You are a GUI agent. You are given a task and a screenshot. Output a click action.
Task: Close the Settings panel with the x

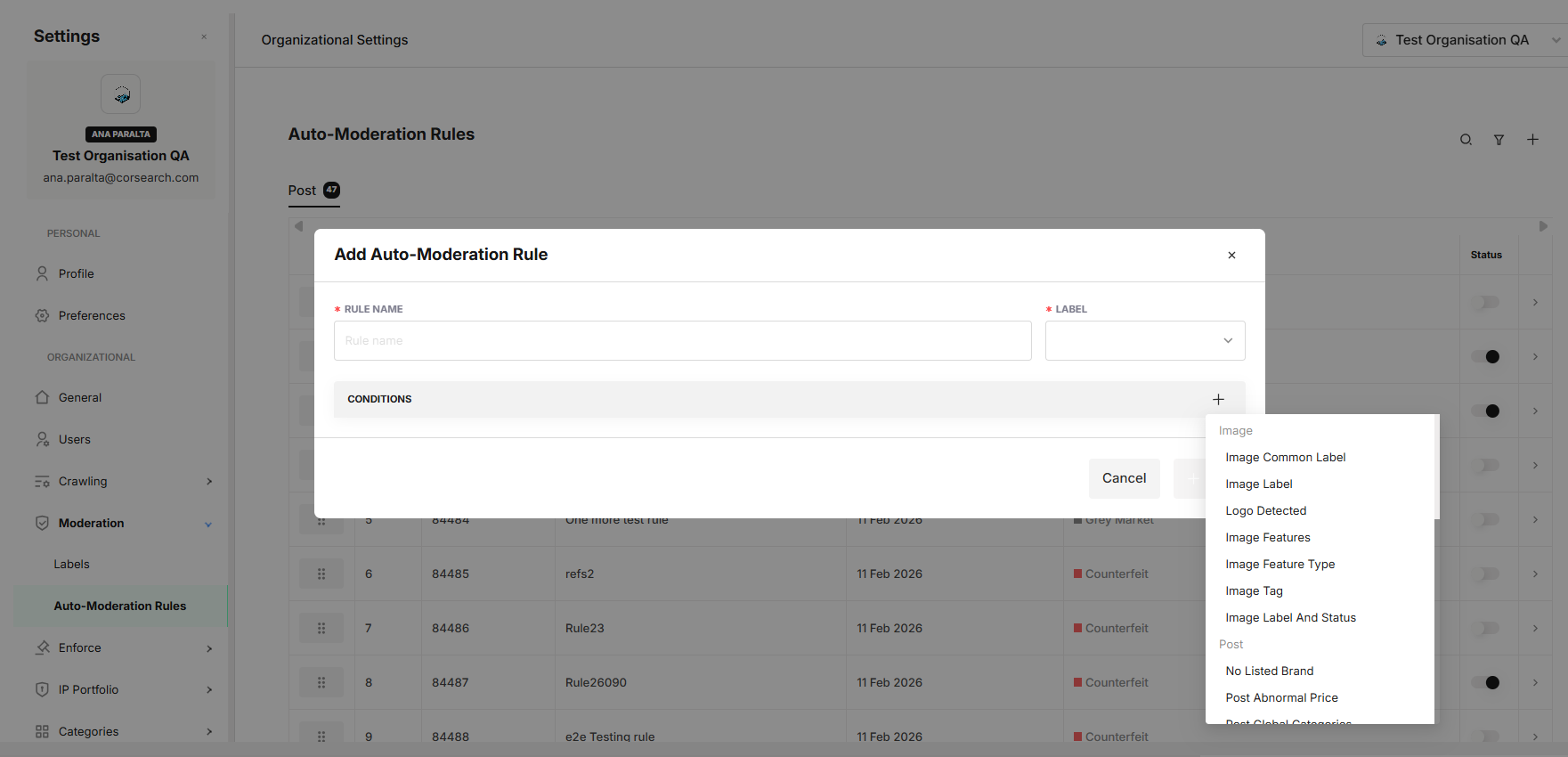pos(204,37)
